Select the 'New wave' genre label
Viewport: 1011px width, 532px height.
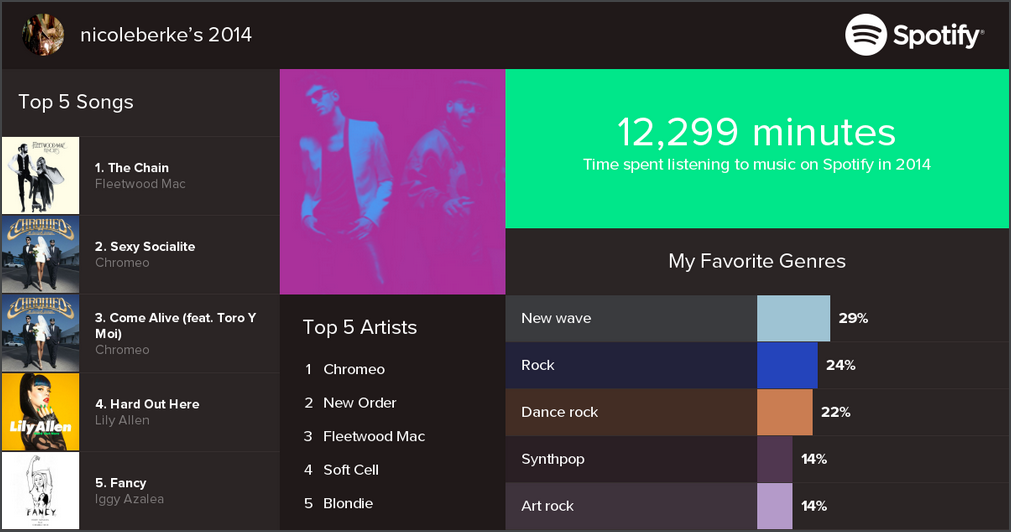(556, 319)
